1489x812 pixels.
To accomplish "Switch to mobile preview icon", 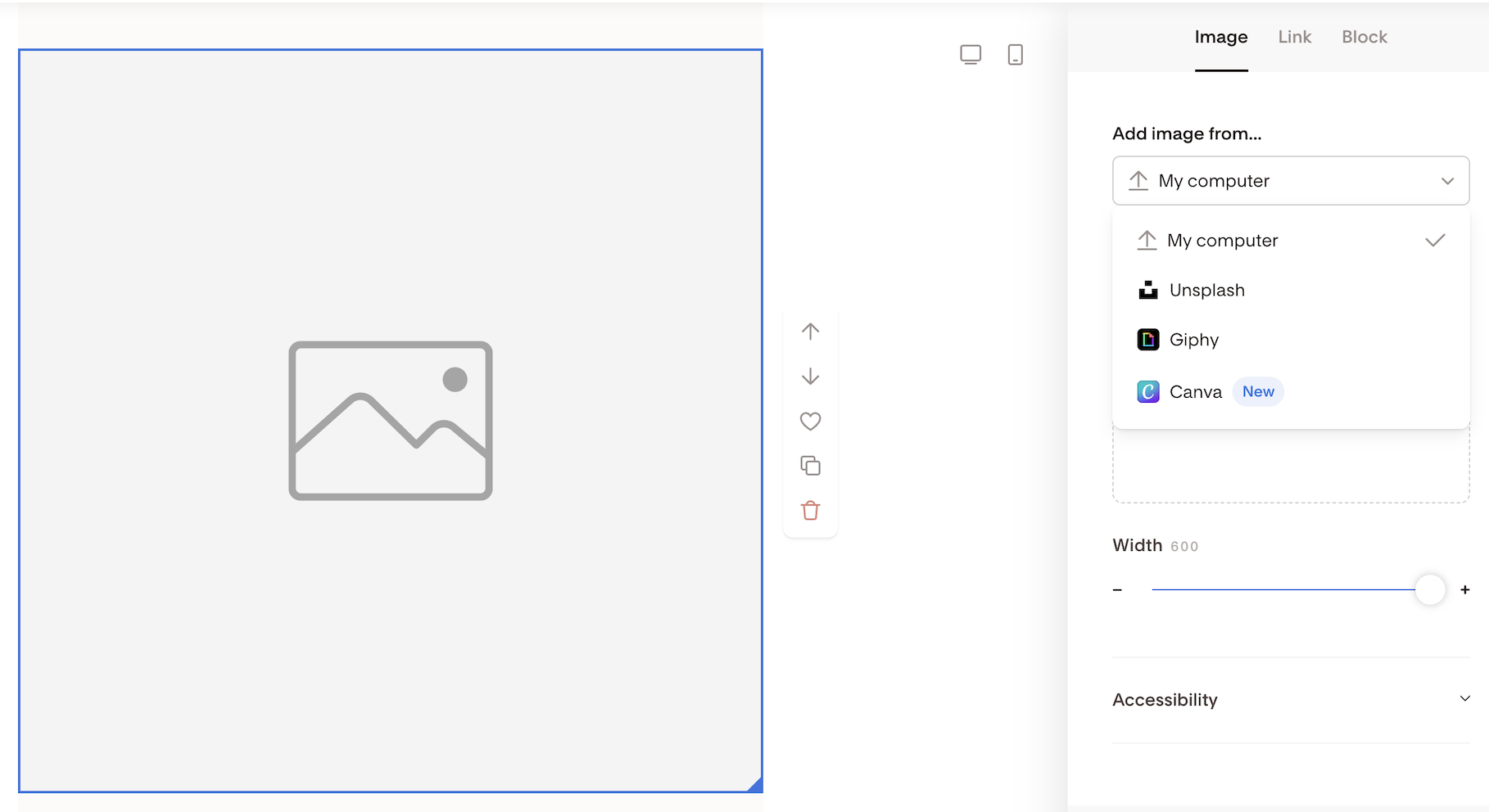I will coord(1016,55).
